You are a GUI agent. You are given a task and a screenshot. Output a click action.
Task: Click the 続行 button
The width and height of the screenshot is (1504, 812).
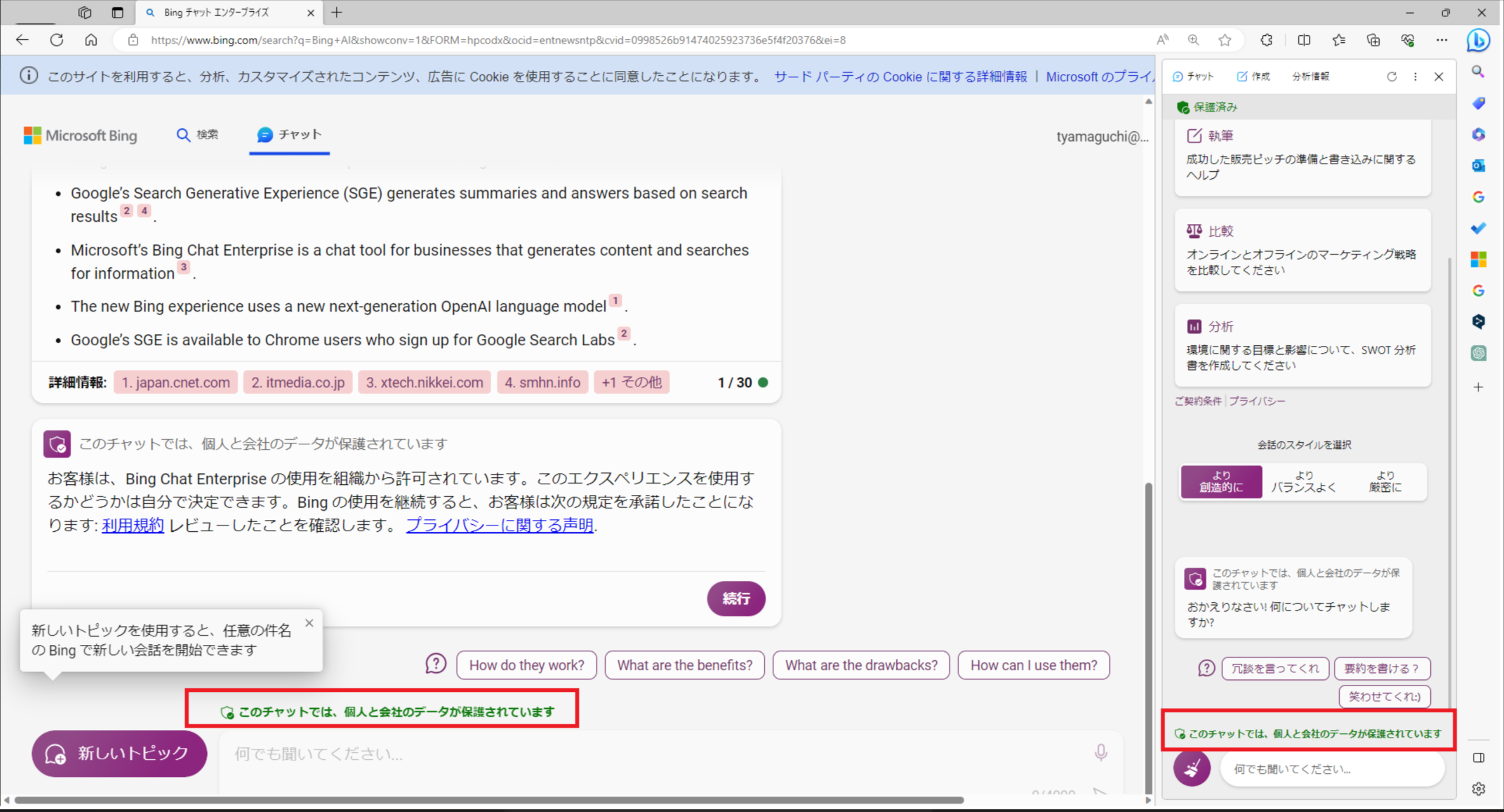click(736, 599)
